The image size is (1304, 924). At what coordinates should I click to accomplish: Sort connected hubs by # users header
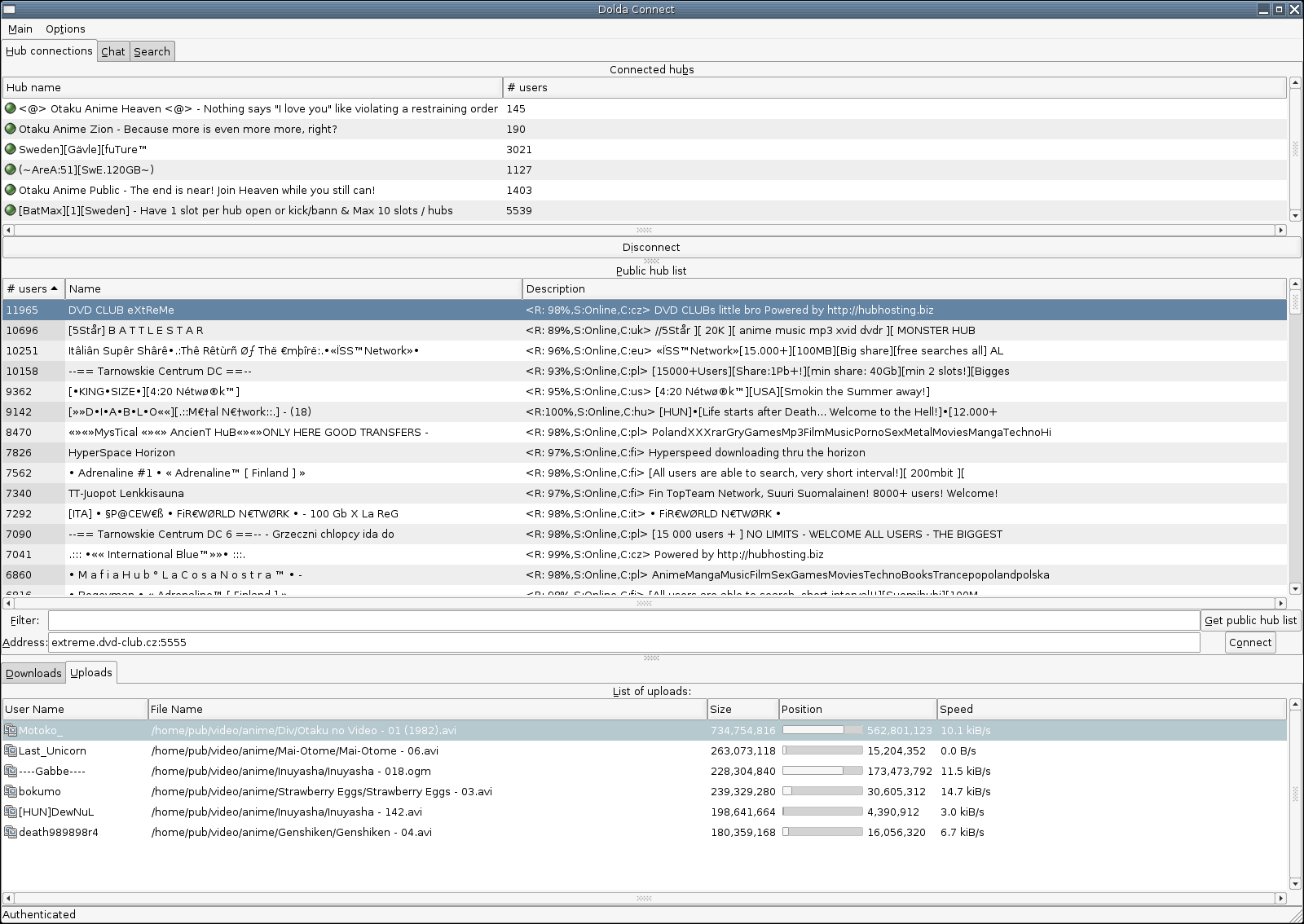(895, 87)
